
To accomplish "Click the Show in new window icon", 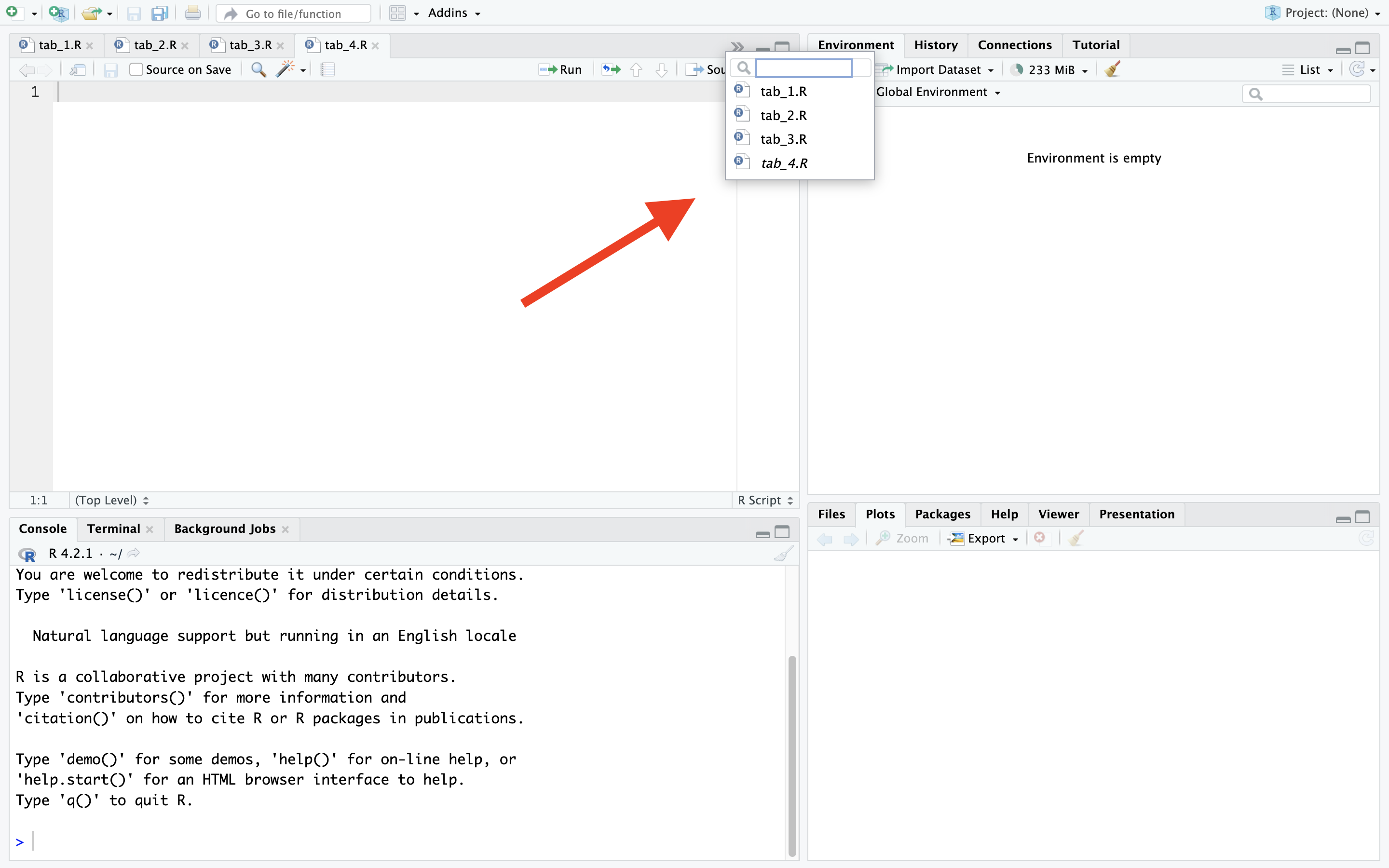I will point(78,69).
